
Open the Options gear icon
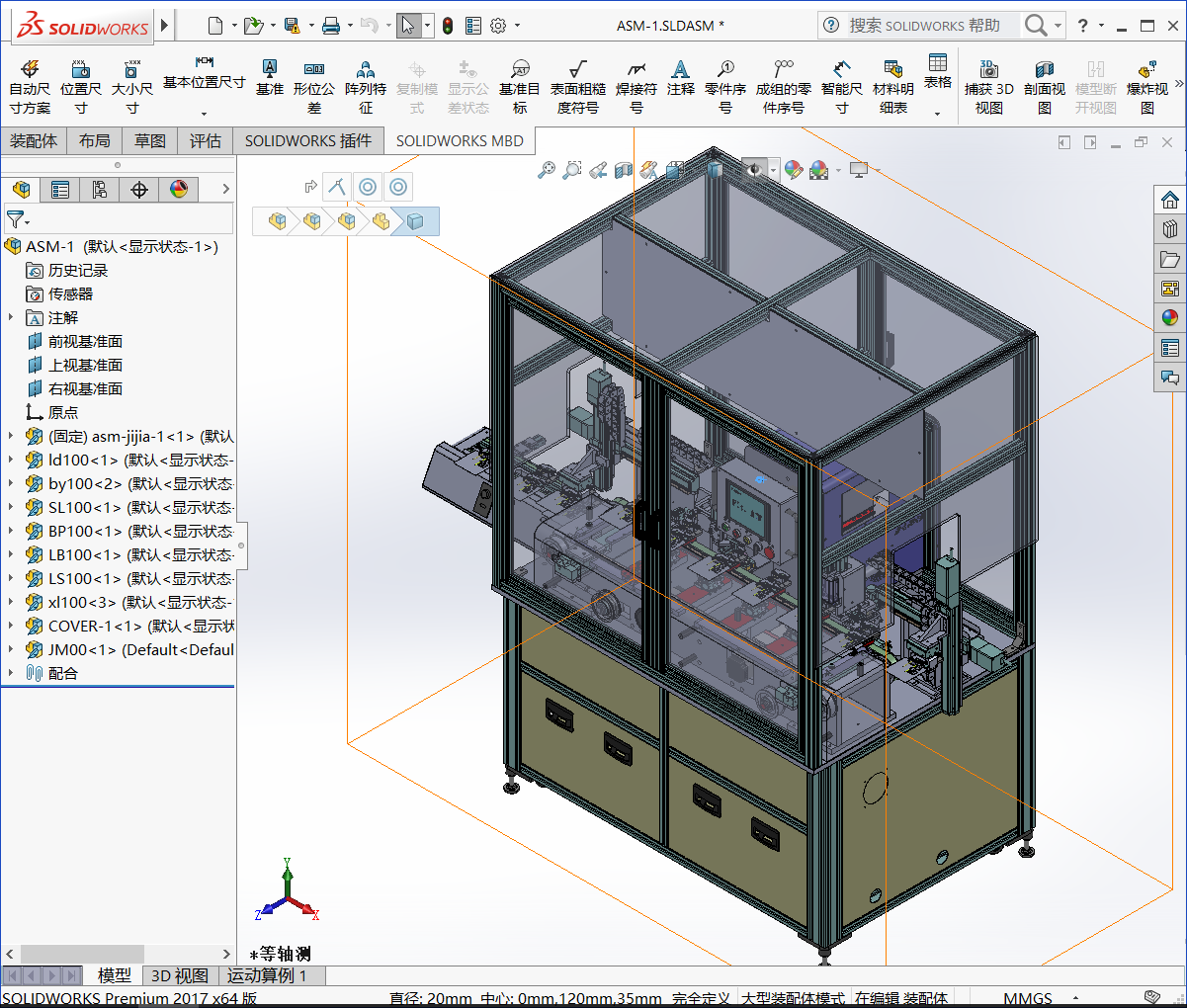(x=498, y=26)
